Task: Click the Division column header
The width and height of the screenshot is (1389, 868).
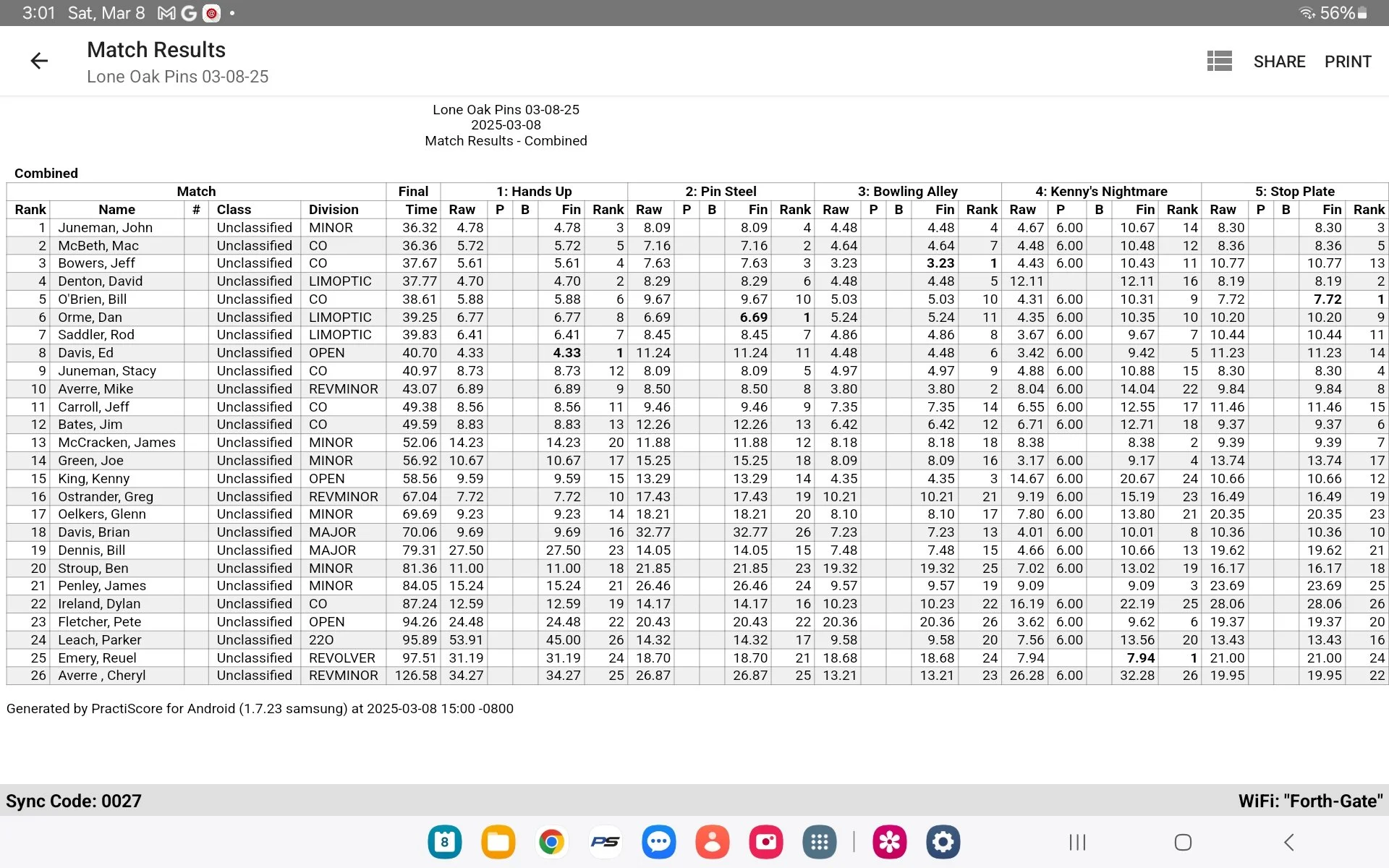Action: pos(334,210)
